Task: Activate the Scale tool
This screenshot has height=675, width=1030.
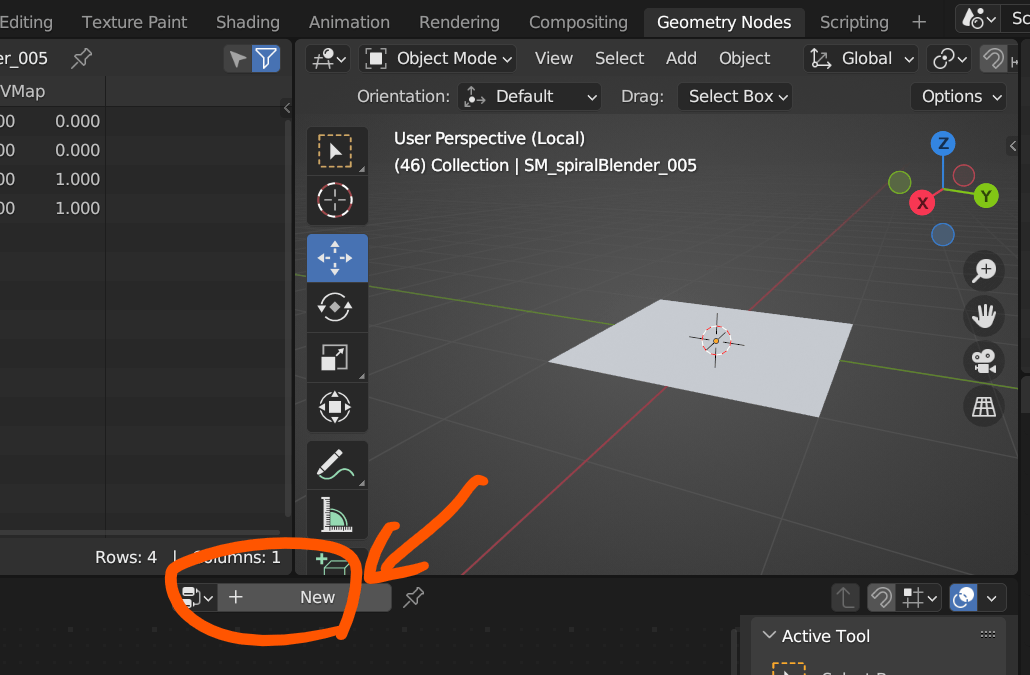Action: tap(336, 357)
